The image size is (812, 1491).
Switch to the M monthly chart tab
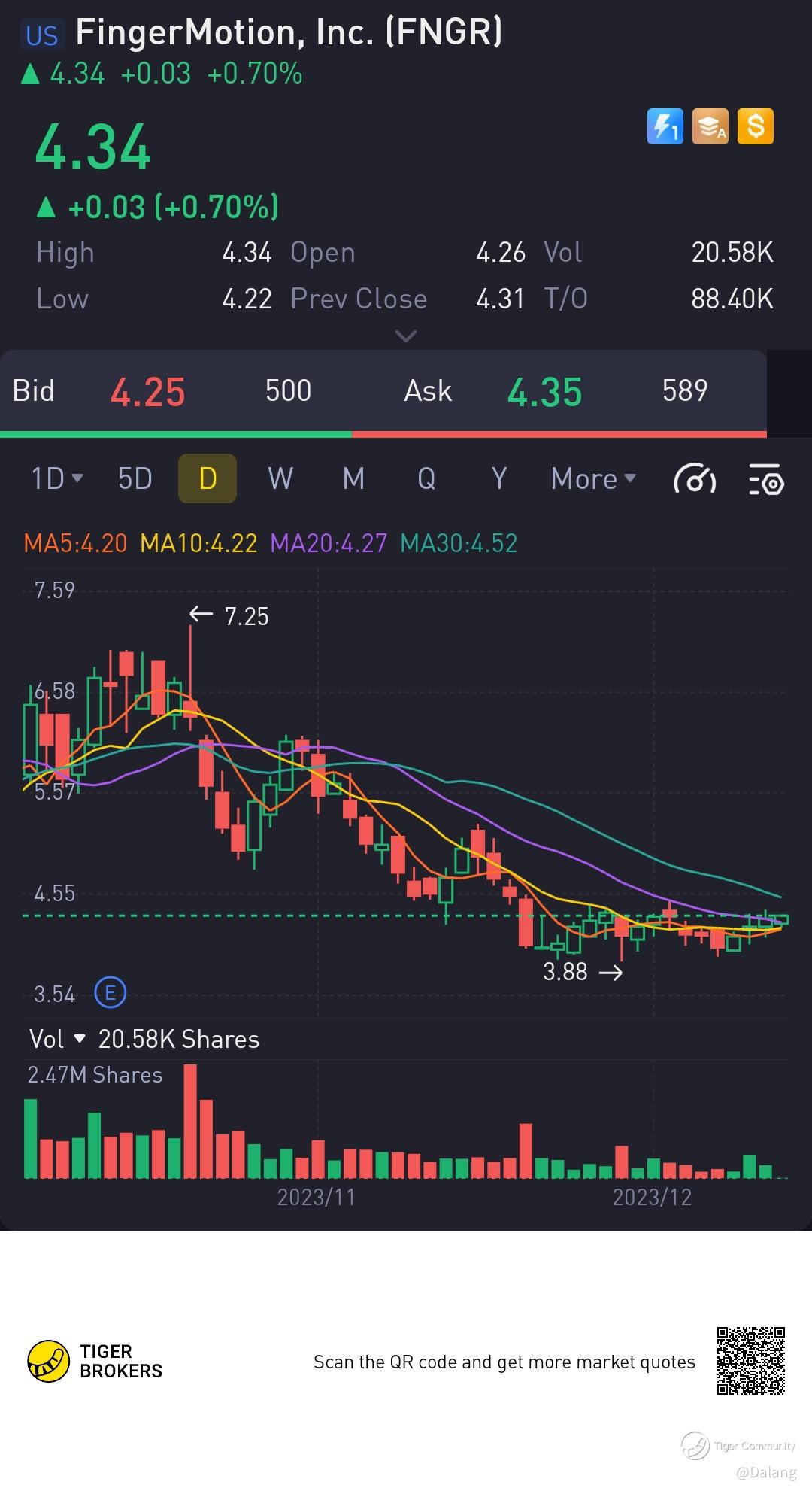(353, 478)
